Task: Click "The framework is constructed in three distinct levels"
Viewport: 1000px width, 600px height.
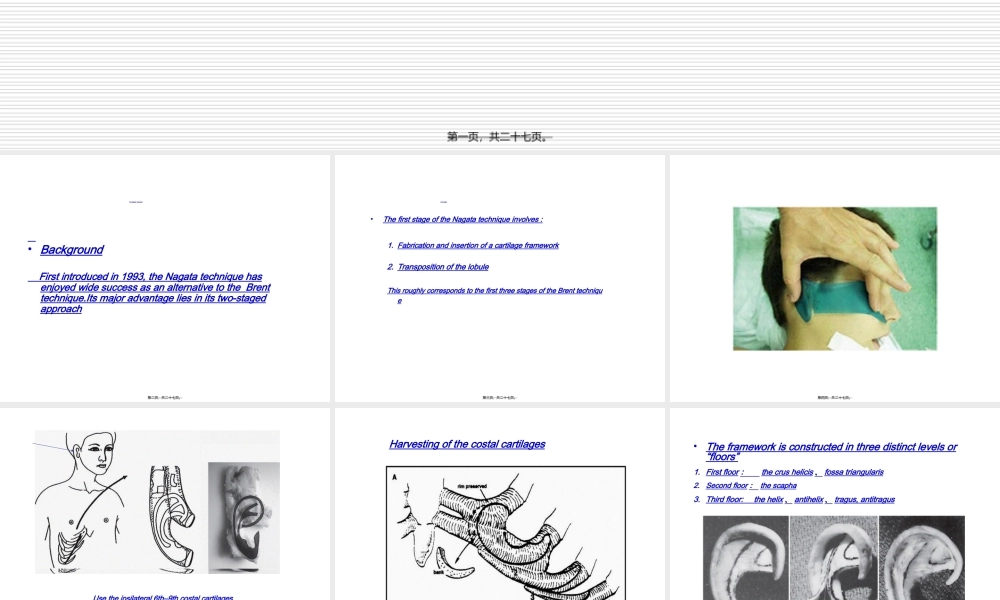Action: coord(831,452)
